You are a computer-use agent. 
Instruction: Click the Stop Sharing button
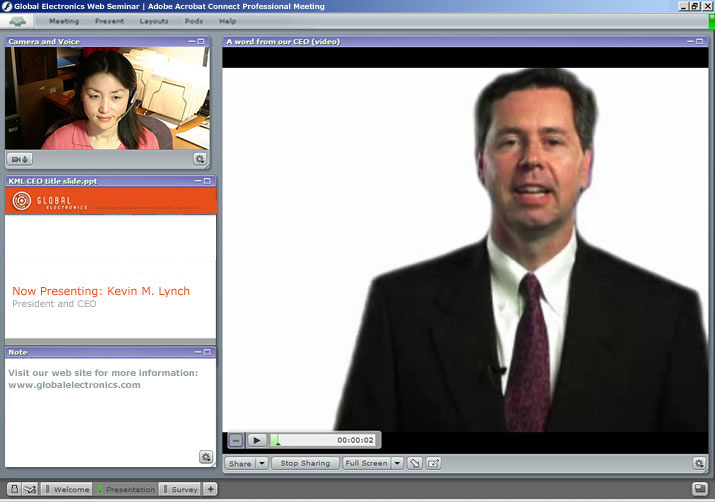coord(305,463)
